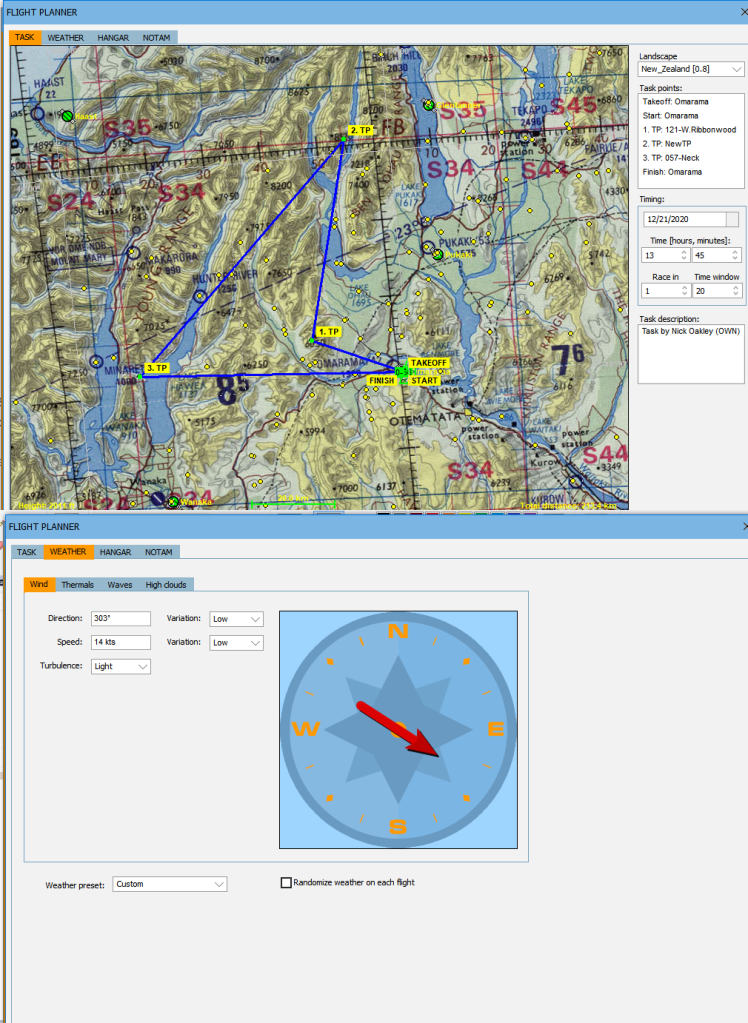Screen dimensions: 748x1023
Task: Select the 1. TP turnpoint label
Action: pos(329,331)
